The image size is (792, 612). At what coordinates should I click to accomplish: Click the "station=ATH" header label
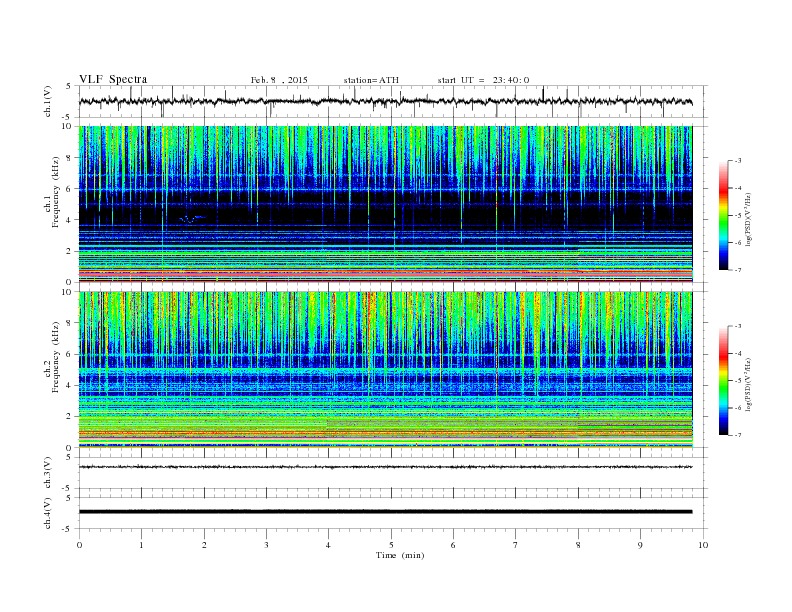coord(371,80)
